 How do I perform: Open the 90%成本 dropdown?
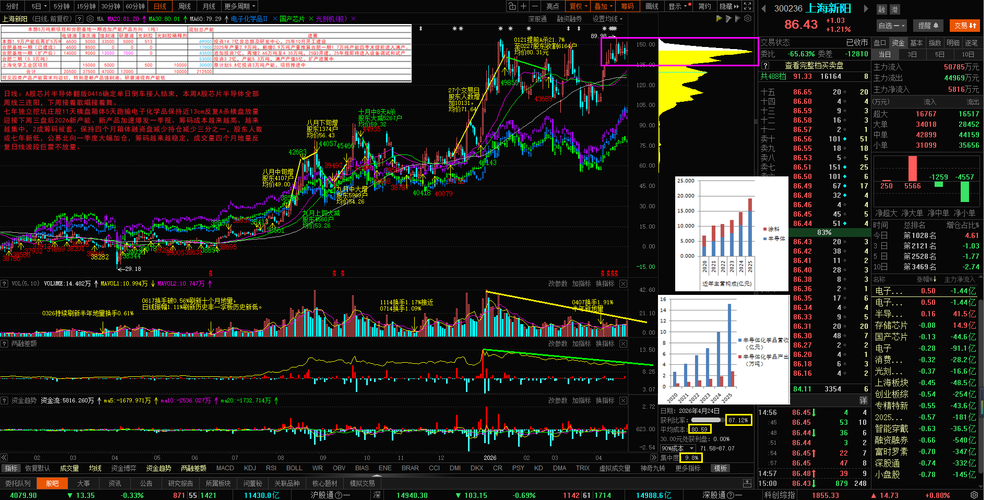point(678,449)
